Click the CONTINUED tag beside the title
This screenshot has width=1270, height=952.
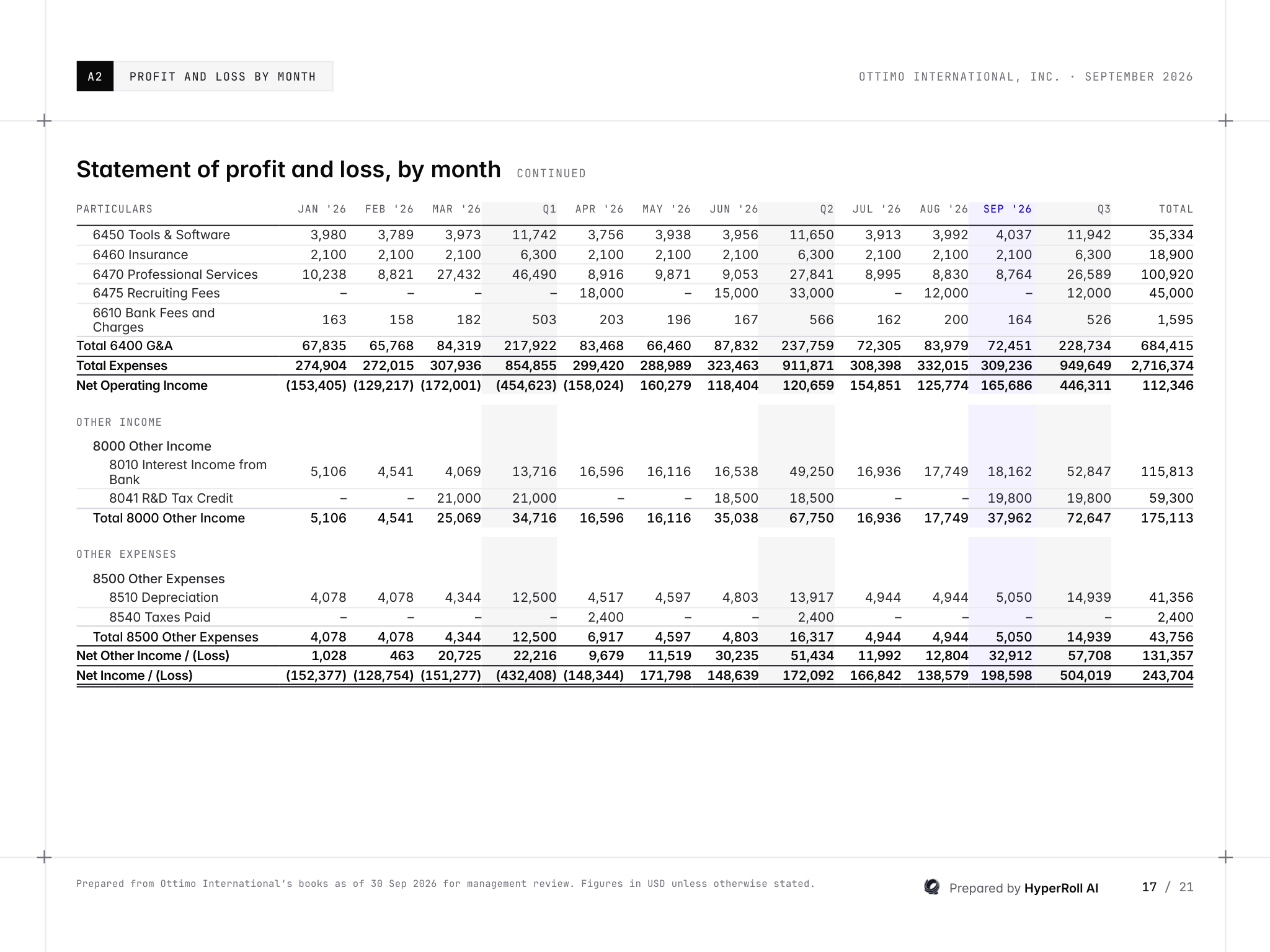551,174
